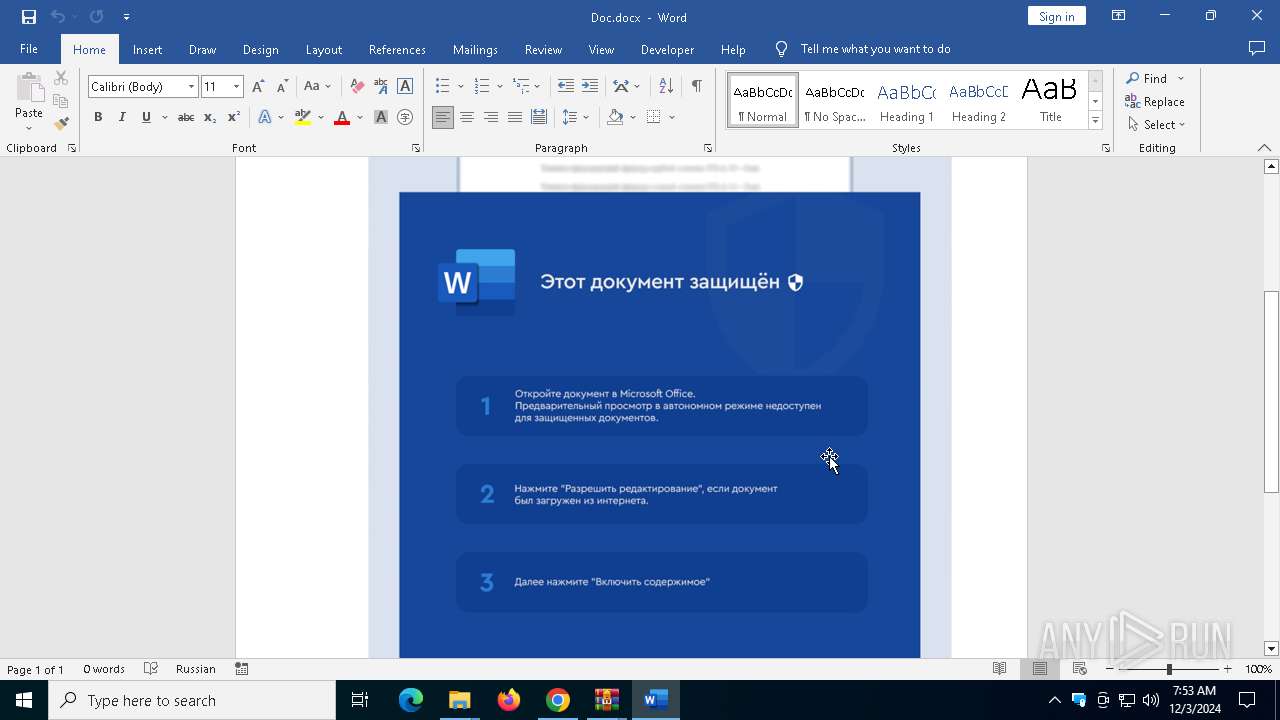The width and height of the screenshot is (1280, 720).
Task: Expand the Styles gallery more arrow
Action: tap(1095, 121)
